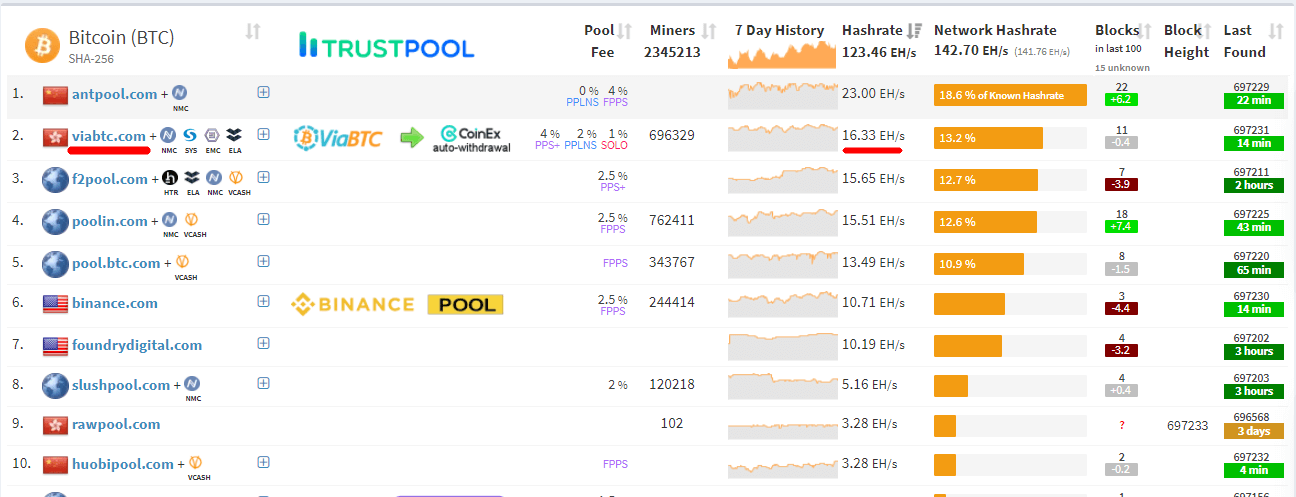Open the rawpool.com link
Screen dimensions: 1296x497
[x=116, y=424]
